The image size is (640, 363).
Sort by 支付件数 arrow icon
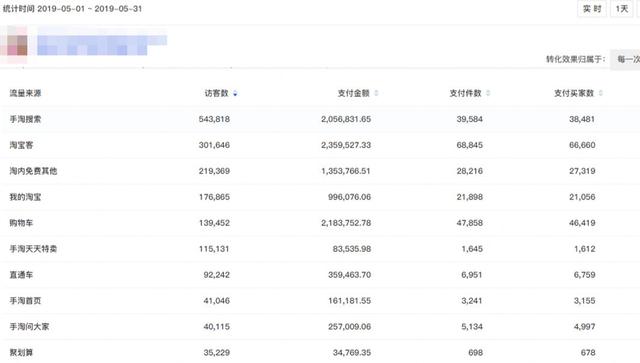pyautogui.click(x=488, y=94)
